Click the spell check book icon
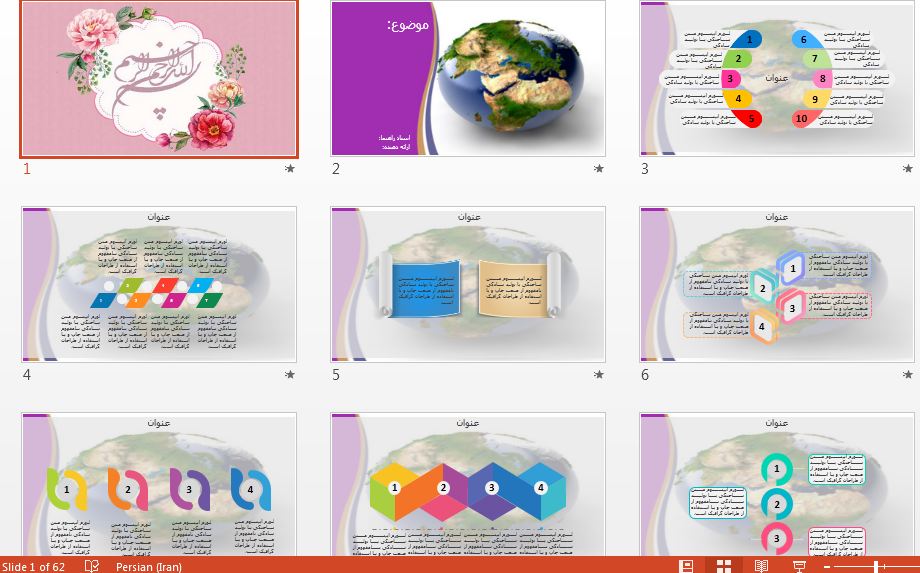 (x=92, y=566)
